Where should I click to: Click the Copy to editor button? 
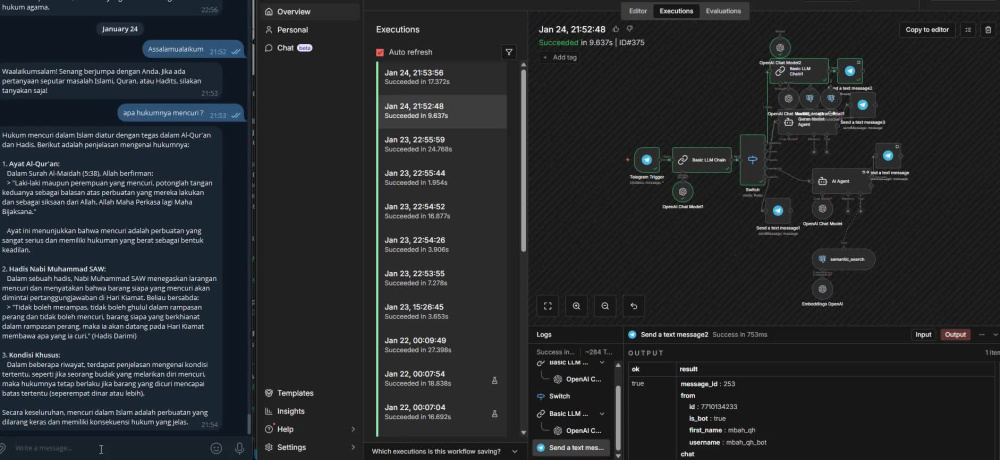[927, 29]
